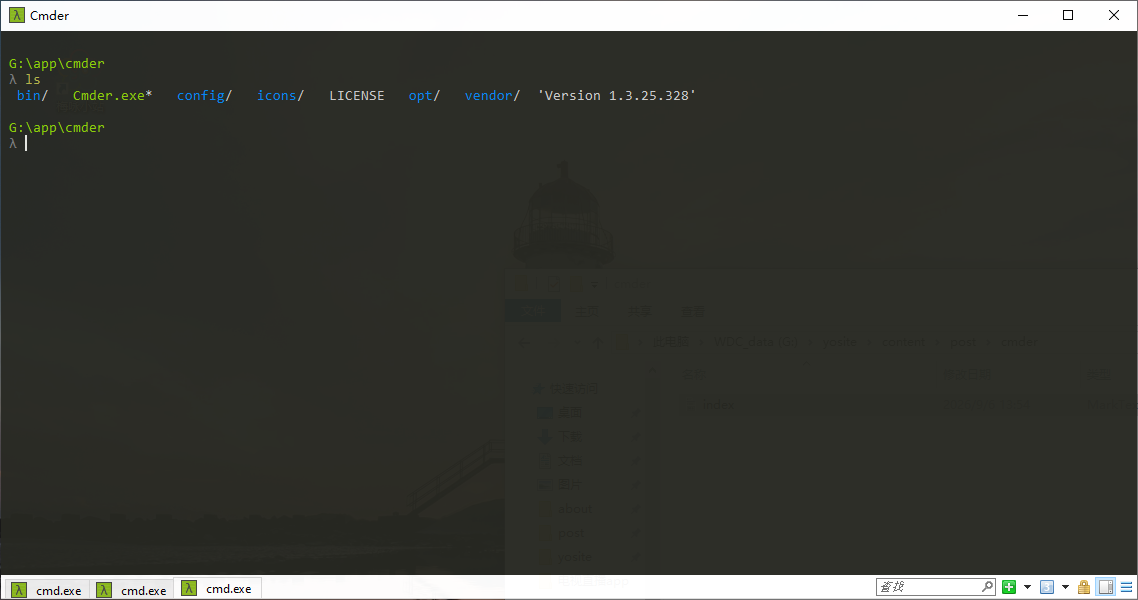Click the 'Cmder' window title text
Image resolution: width=1138 pixels, height=600 pixels.
(49, 15)
